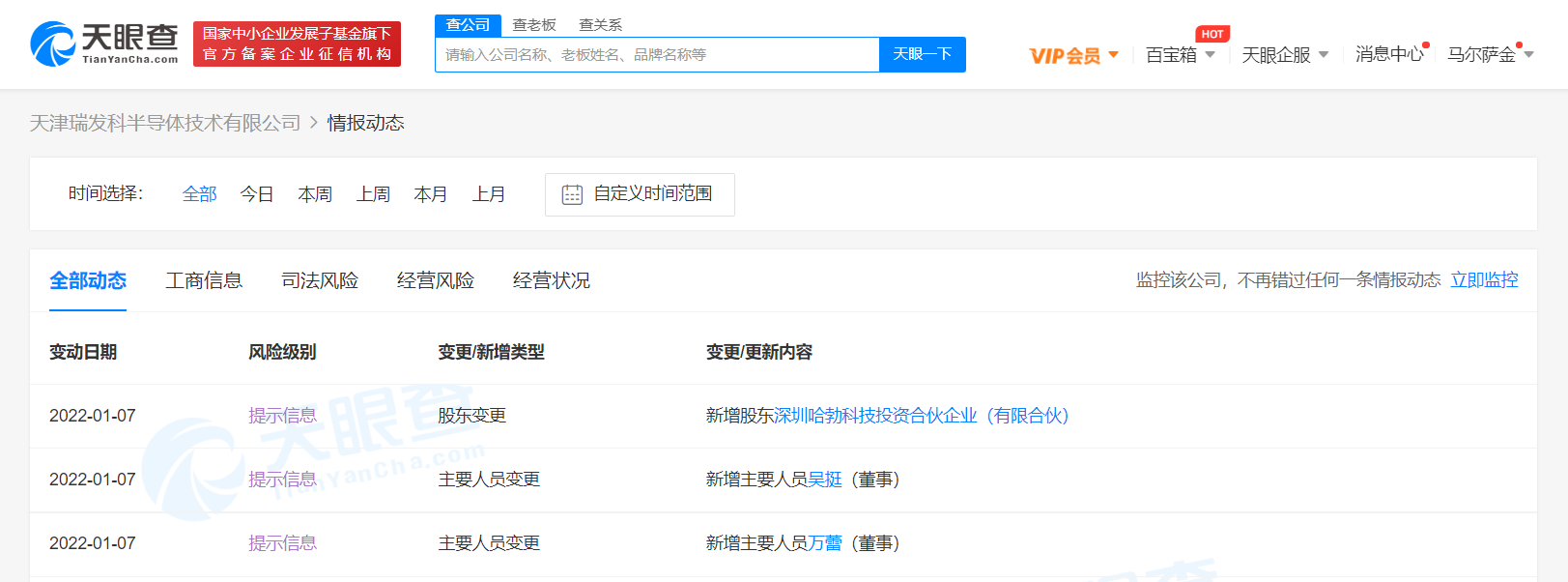The width and height of the screenshot is (1568, 582).
Task: Expand the 百宝箱 dropdown
Action: tap(1180, 55)
